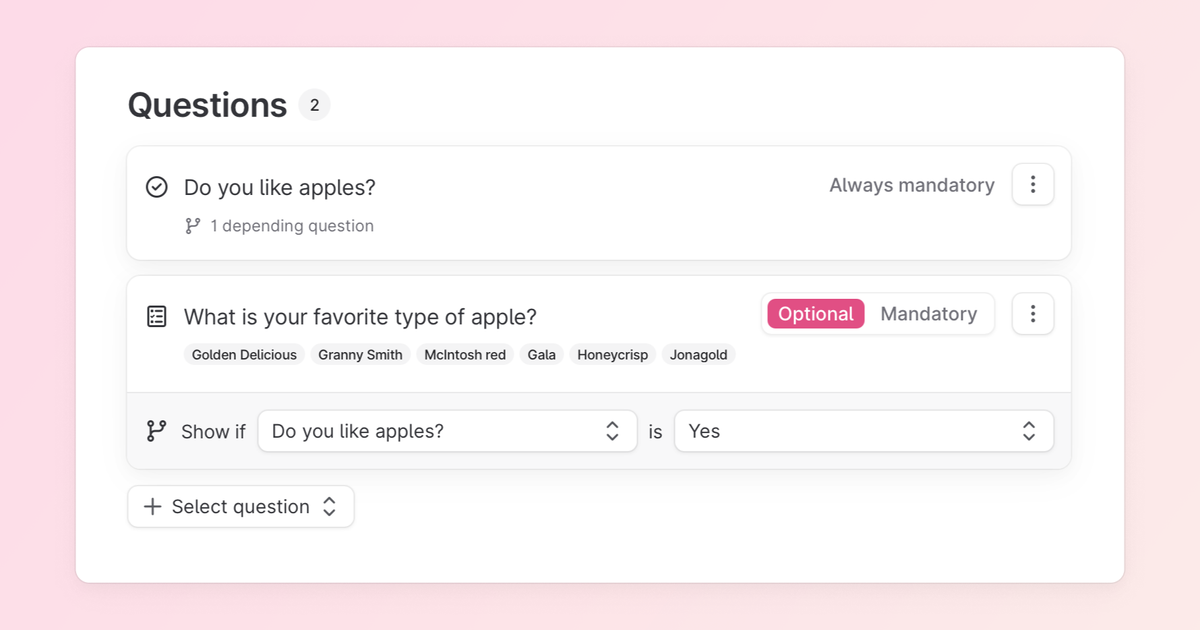
Task: Toggle 'Always mandatory' on the first question
Action: 911,185
